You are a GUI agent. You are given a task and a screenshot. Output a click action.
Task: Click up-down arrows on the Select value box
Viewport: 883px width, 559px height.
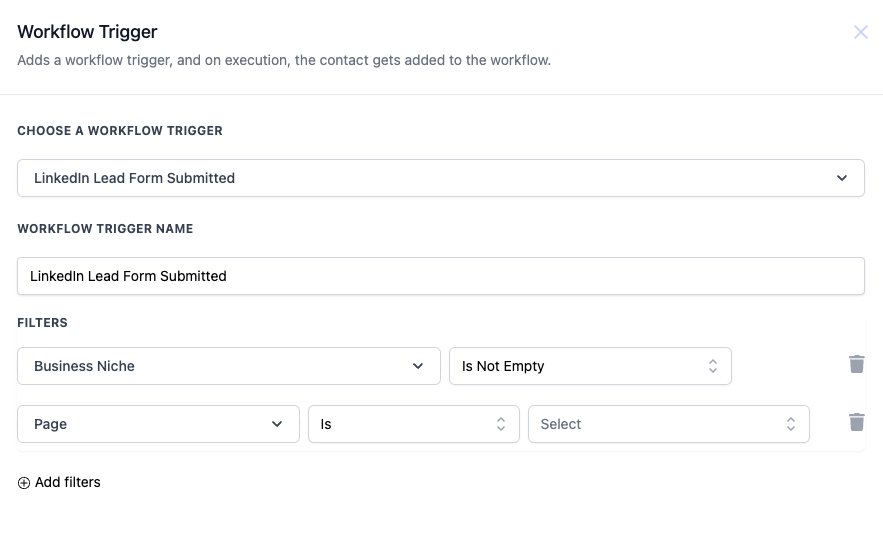click(x=791, y=424)
